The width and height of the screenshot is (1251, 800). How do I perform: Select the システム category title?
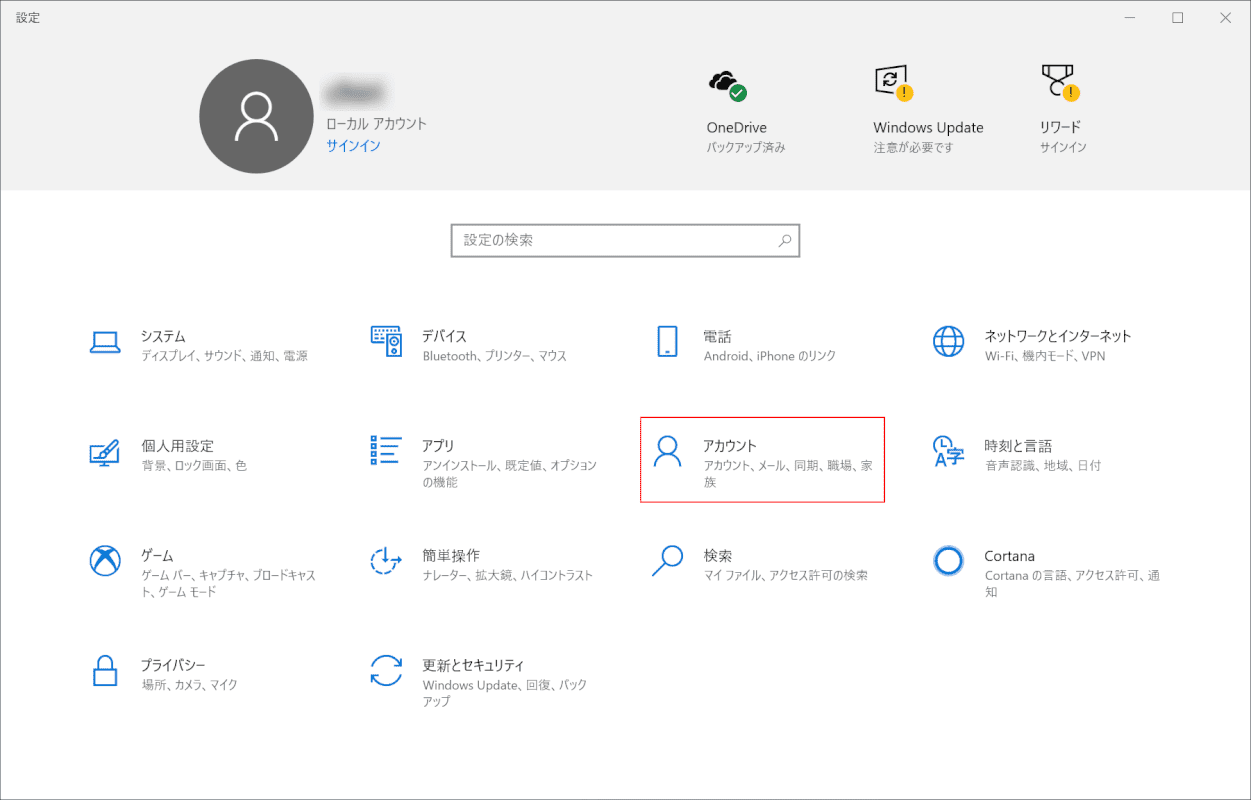(163, 336)
